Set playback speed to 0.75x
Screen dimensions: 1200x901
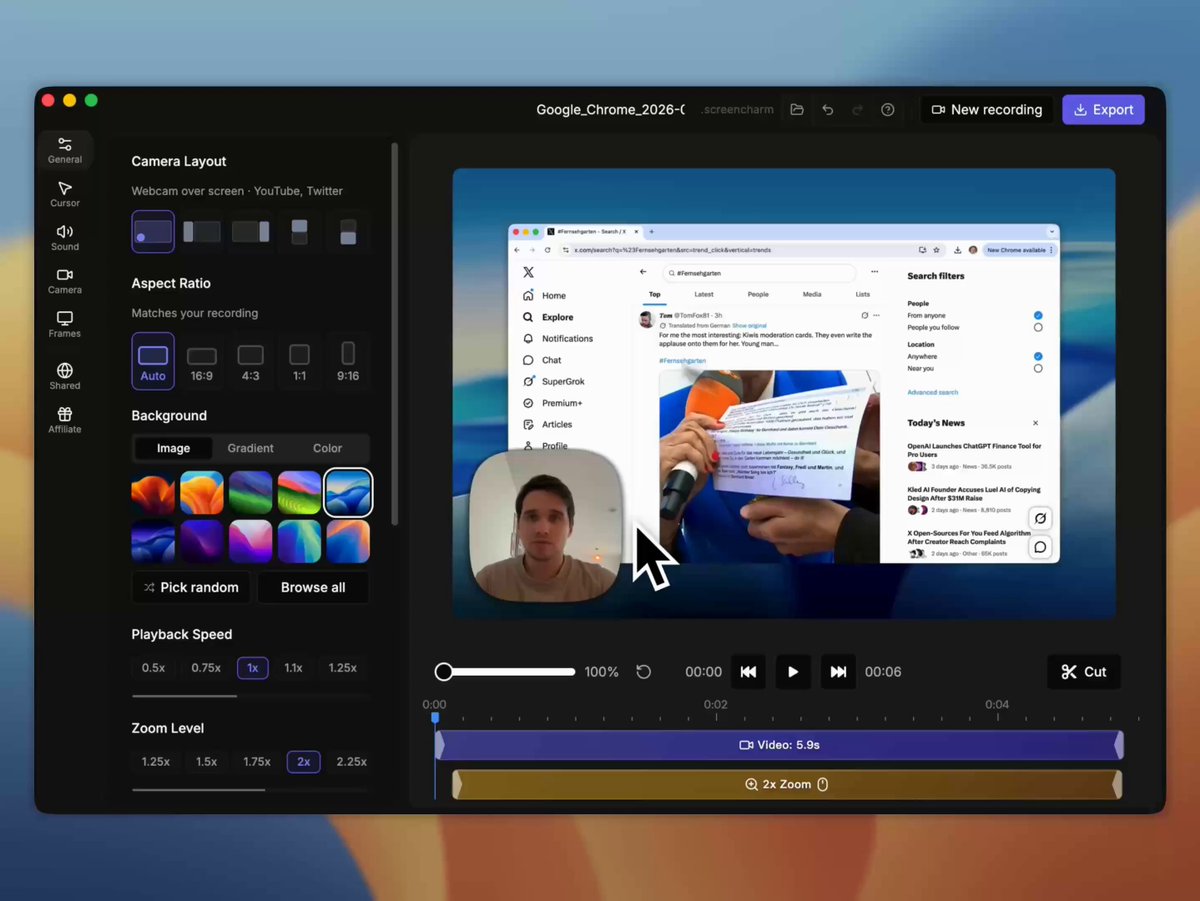(x=206, y=668)
